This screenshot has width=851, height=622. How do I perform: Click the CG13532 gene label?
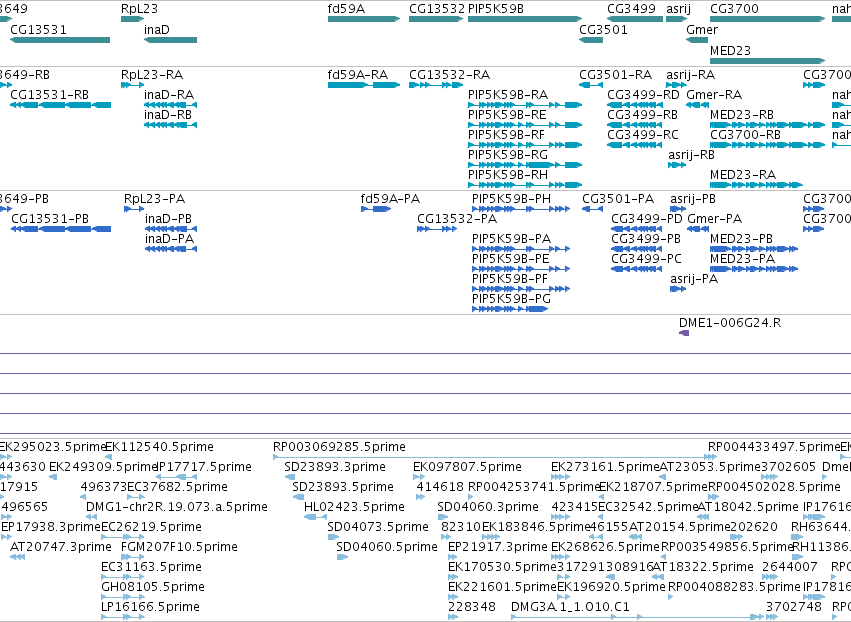(x=437, y=9)
